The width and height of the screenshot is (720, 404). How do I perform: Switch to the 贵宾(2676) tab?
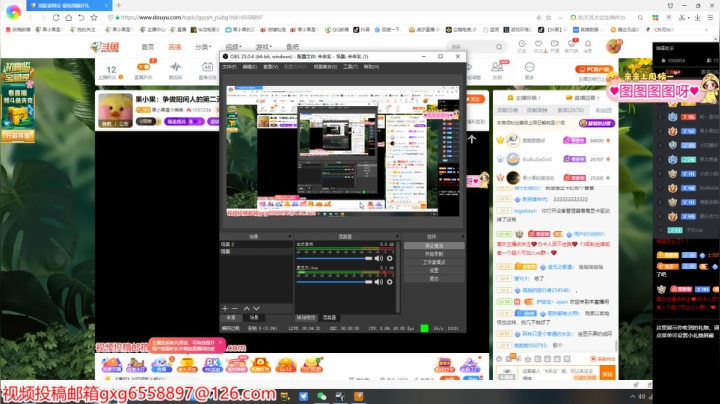570,110
